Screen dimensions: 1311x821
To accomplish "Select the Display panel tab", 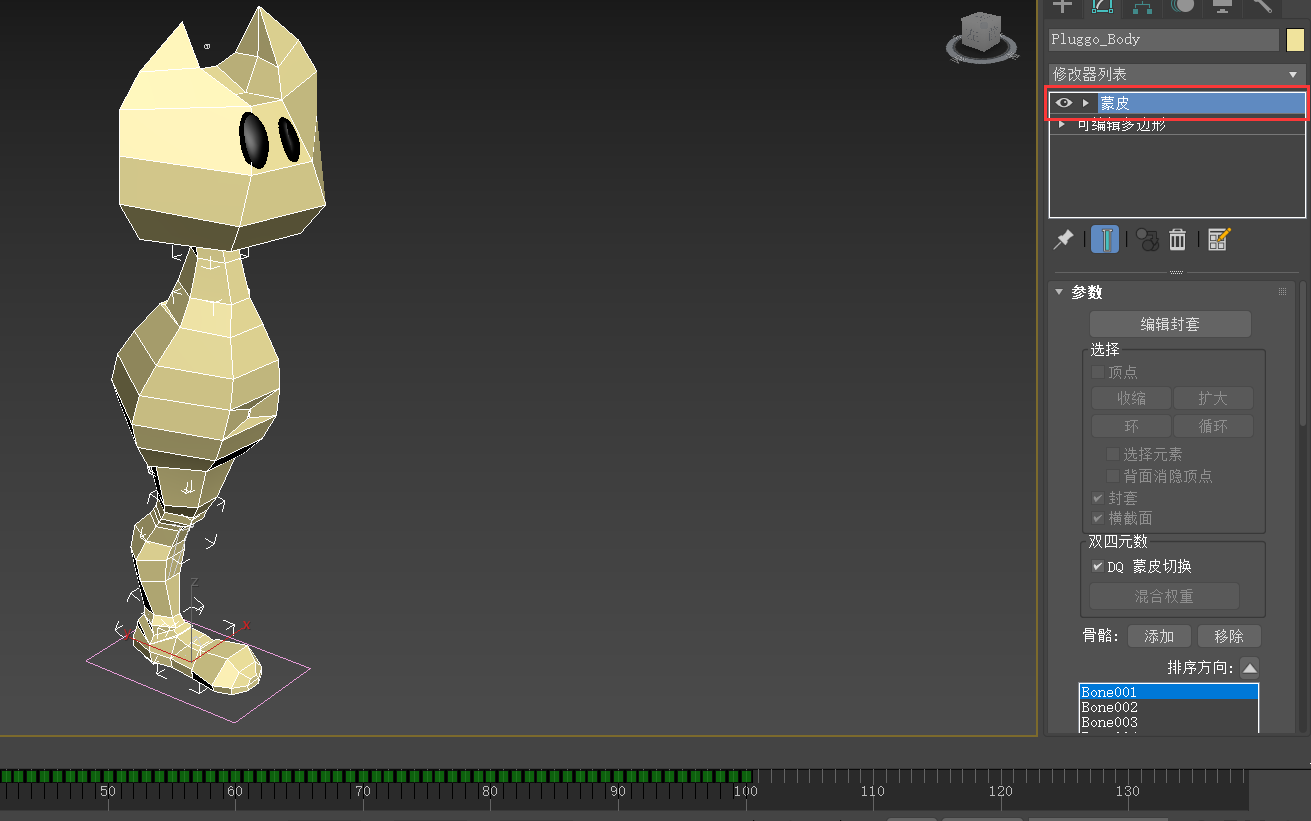I will pyautogui.click(x=1221, y=8).
